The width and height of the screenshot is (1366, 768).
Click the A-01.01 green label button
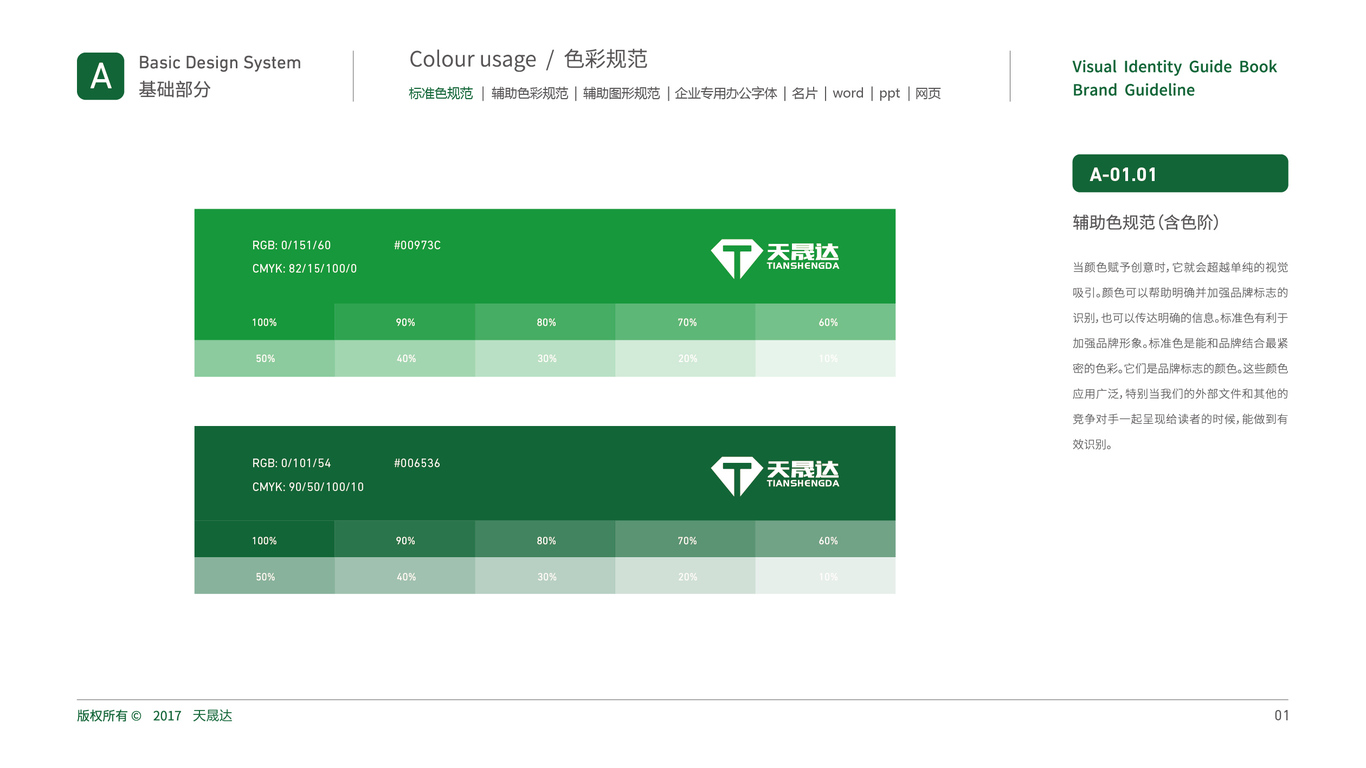click(1180, 173)
